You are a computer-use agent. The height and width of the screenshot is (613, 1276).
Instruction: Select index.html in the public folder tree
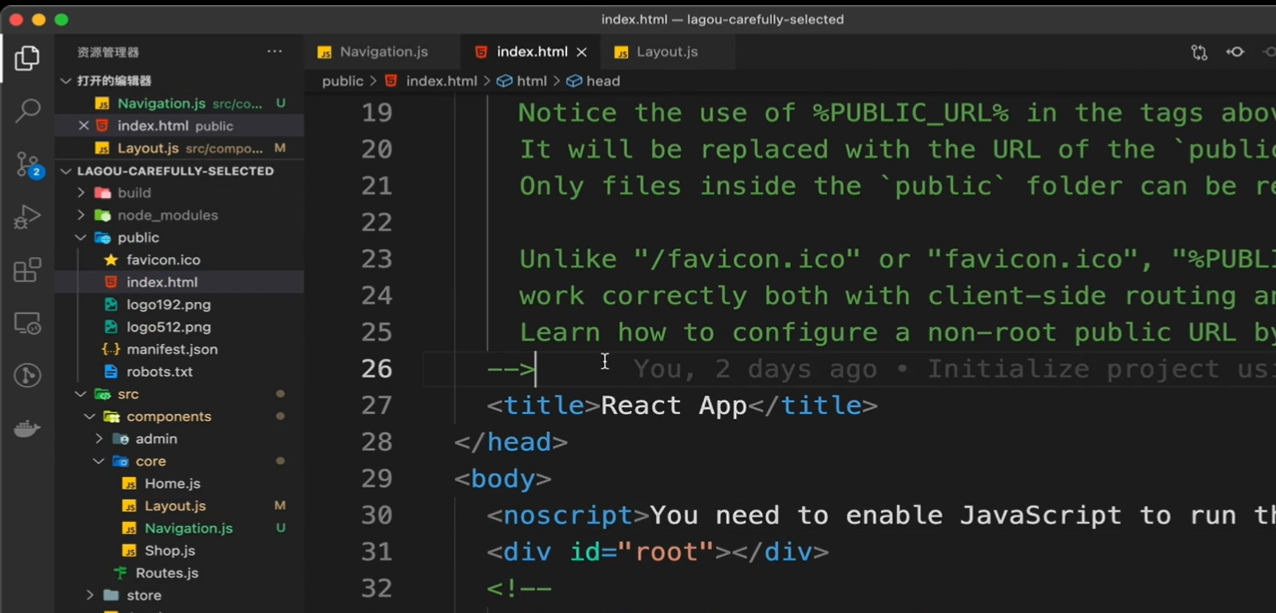161,282
